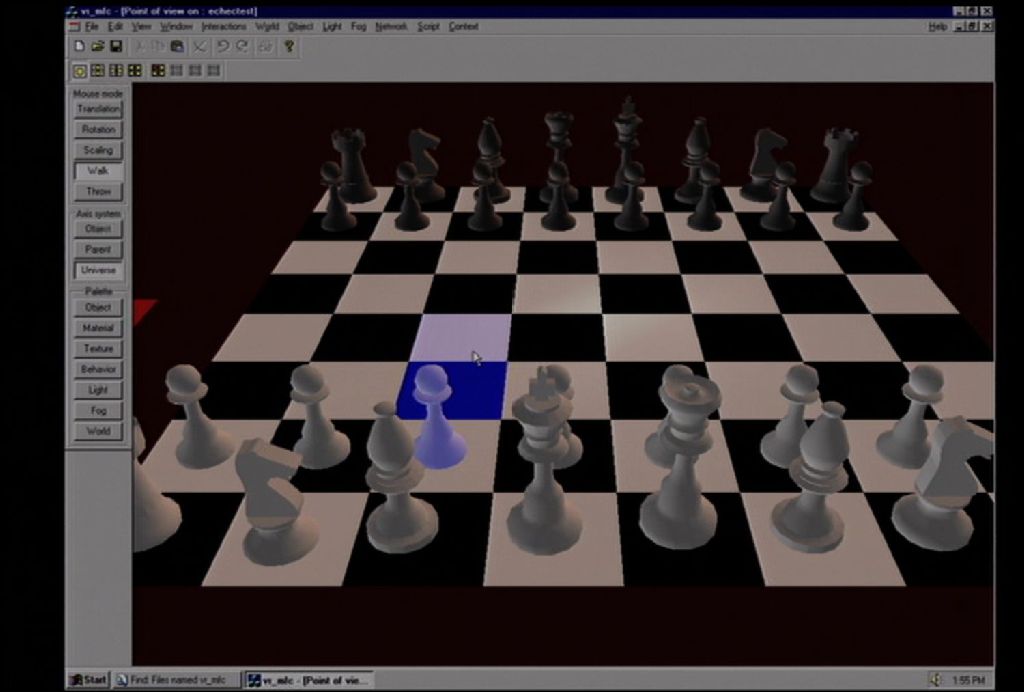Open the Texture palette
The height and width of the screenshot is (692, 1024).
pos(98,349)
